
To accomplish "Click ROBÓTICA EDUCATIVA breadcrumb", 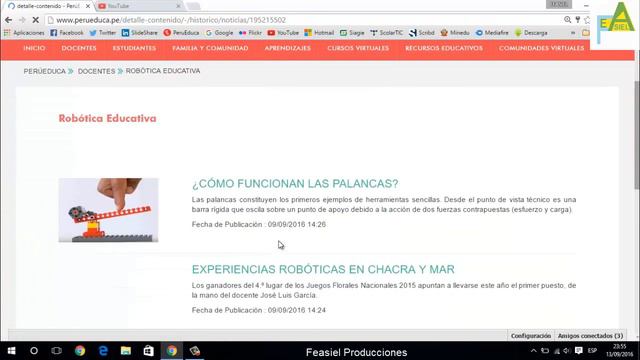I will (x=163, y=71).
